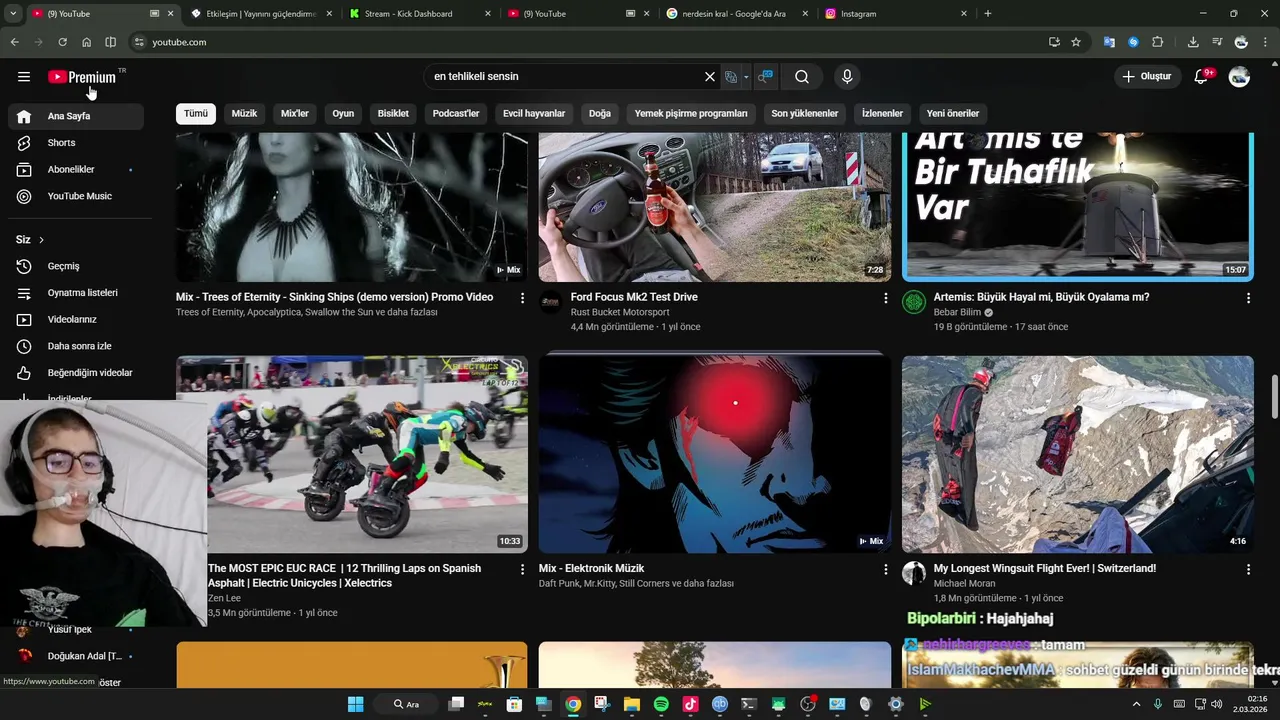This screenshot has width=1280, height=720.
Task: Select the Doğa filter chip
Action: pyautogui.click(x=600, y=113)
